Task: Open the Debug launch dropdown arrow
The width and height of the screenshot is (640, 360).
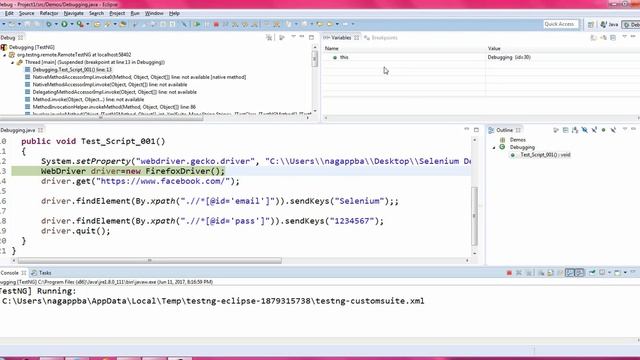Action: (56, 24)
